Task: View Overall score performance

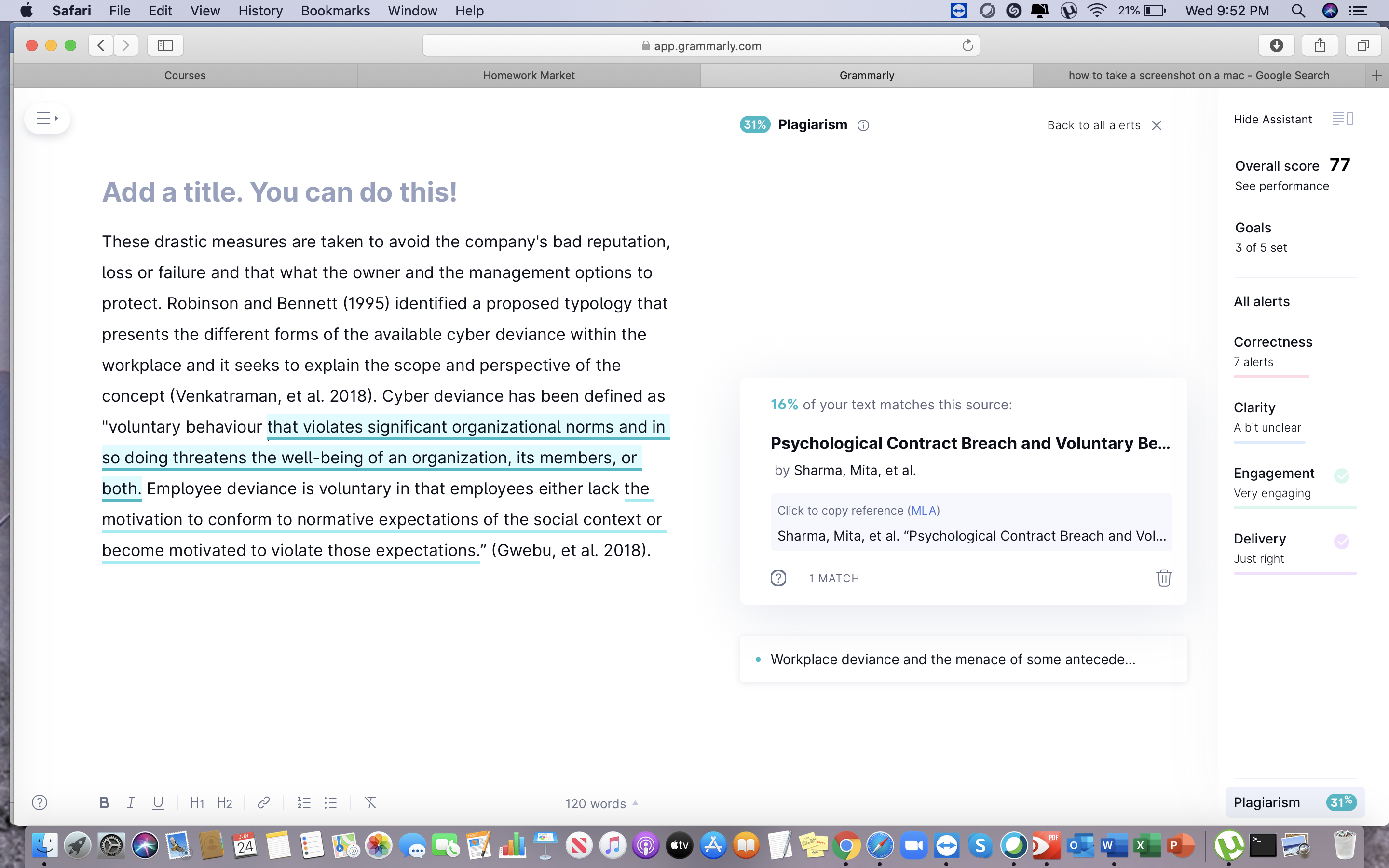Action: coord(1293,175)
